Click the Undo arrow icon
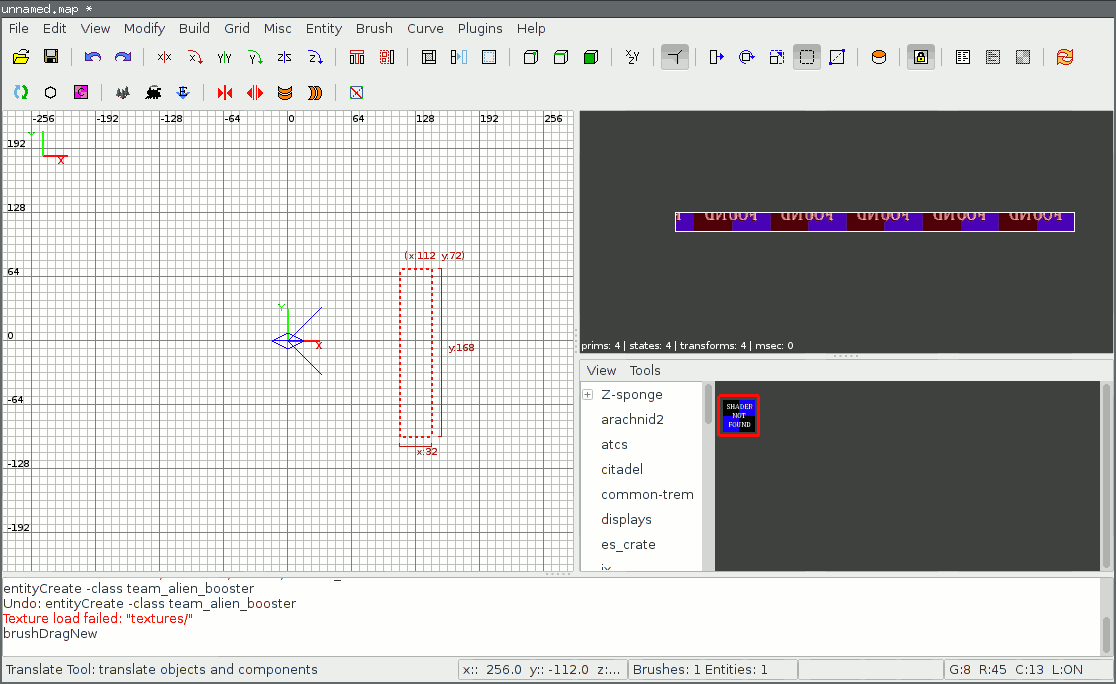Image resolution: width=1116 pixels, height=684 pixels. tap(93, 57)
